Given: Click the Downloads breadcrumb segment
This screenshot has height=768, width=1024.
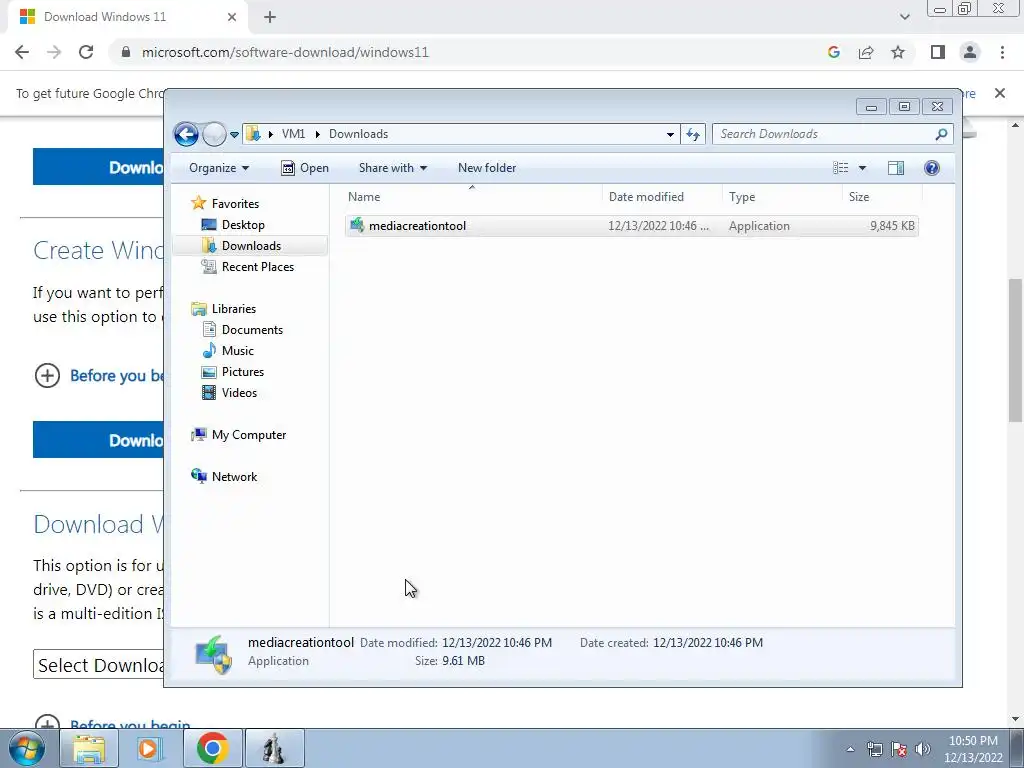Looking at the screenshot, I should tap(359, 134).
